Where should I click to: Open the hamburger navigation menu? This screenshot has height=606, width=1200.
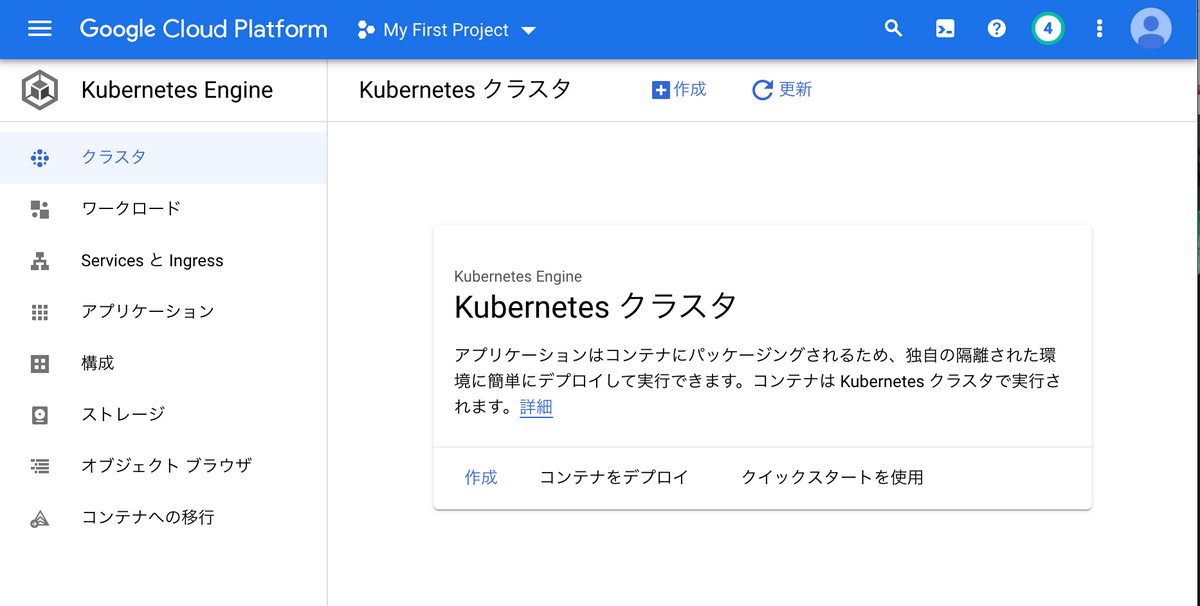click(x=40, y=29)
